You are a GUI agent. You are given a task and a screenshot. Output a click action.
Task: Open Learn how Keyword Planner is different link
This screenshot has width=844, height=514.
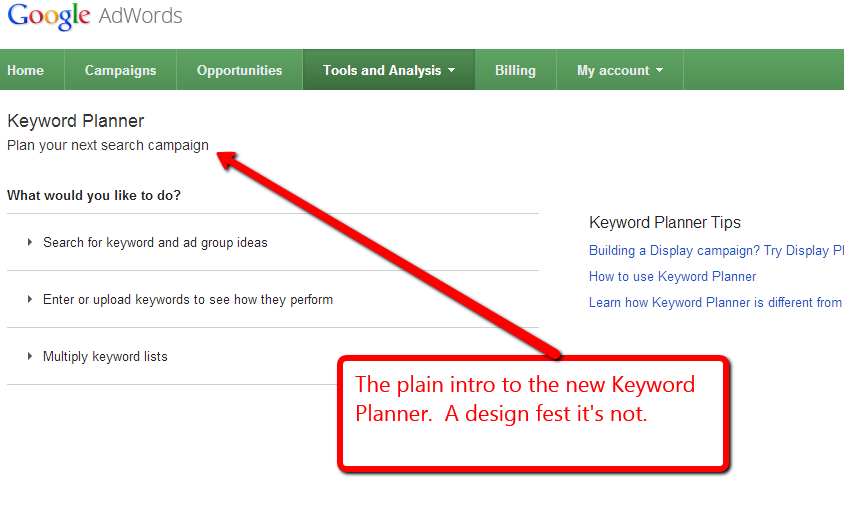coord(716,302)
